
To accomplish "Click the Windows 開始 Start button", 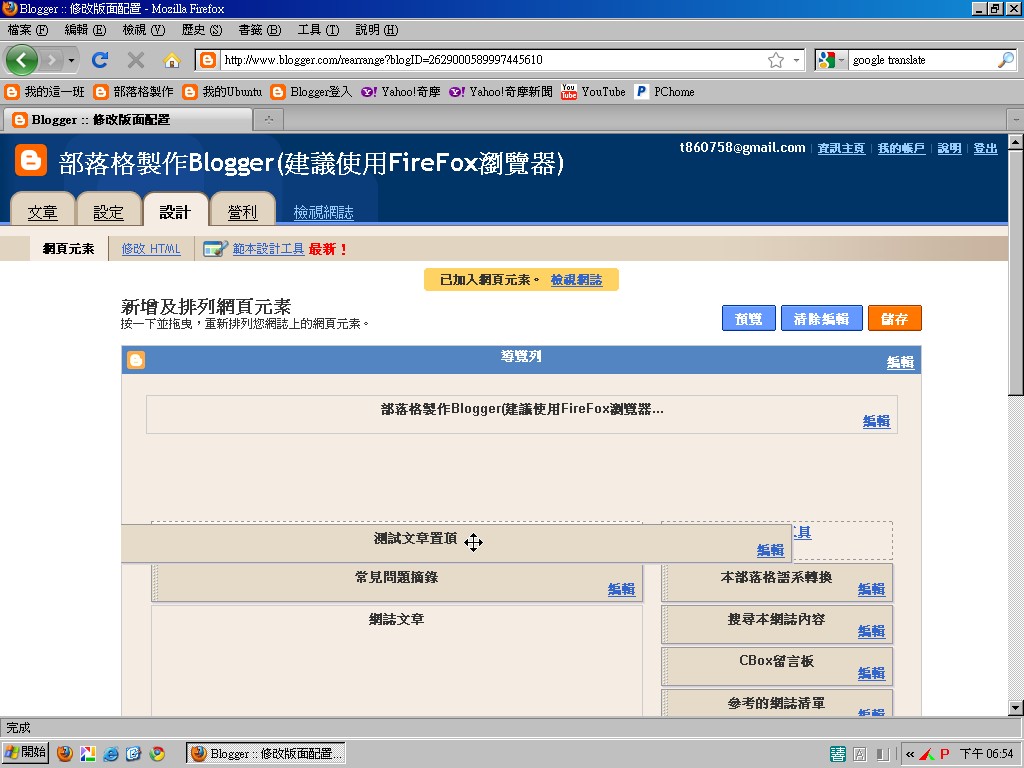I will point(25,752).
